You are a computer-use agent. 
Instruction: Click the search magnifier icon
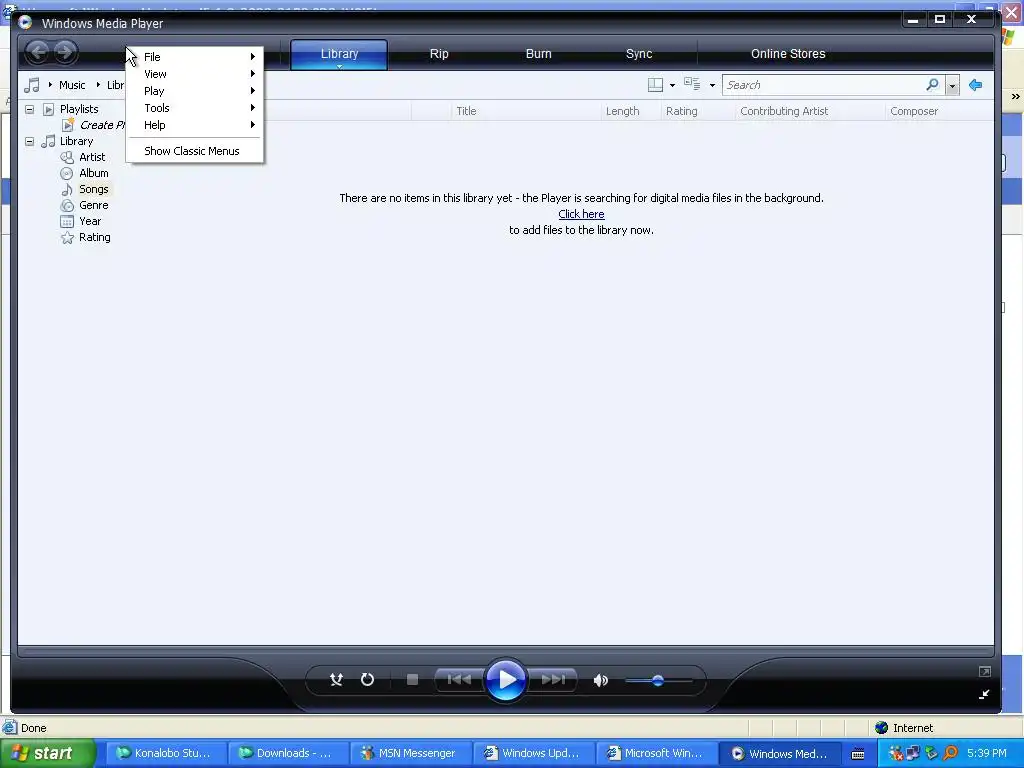pos(933,85)
